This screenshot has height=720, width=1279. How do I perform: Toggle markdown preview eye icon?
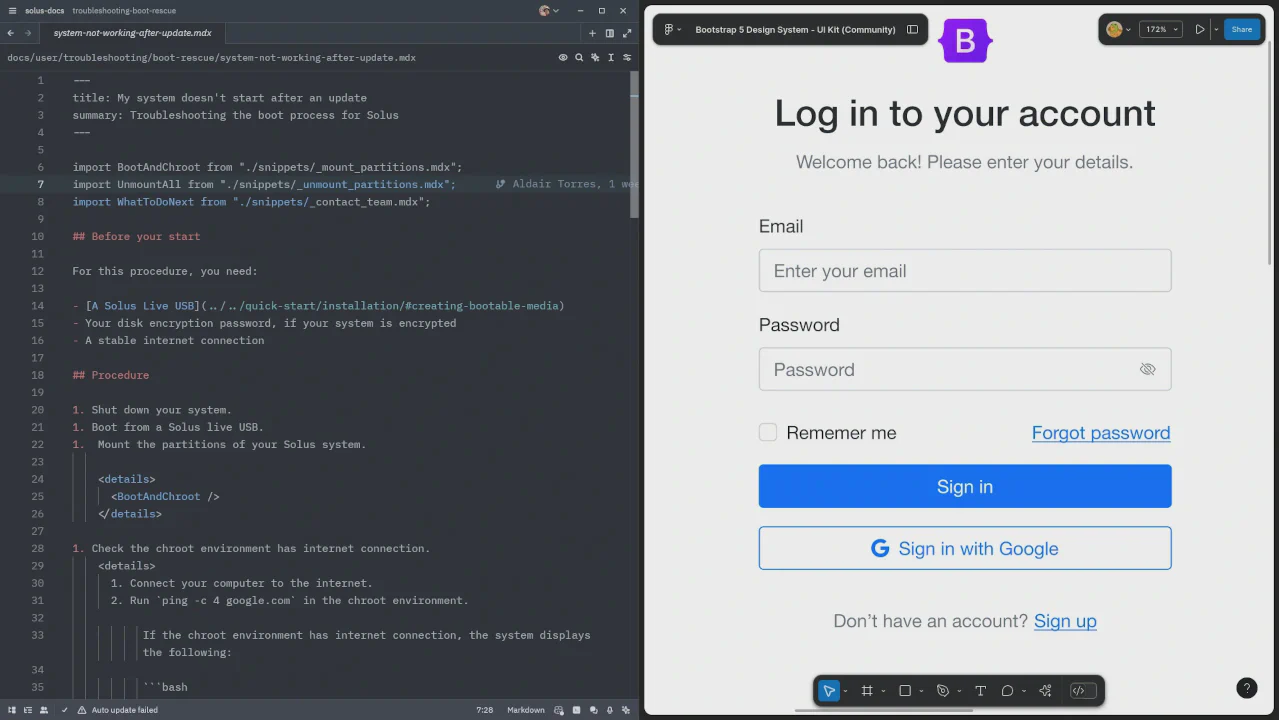pyautogui.click(x=563, y=58)
